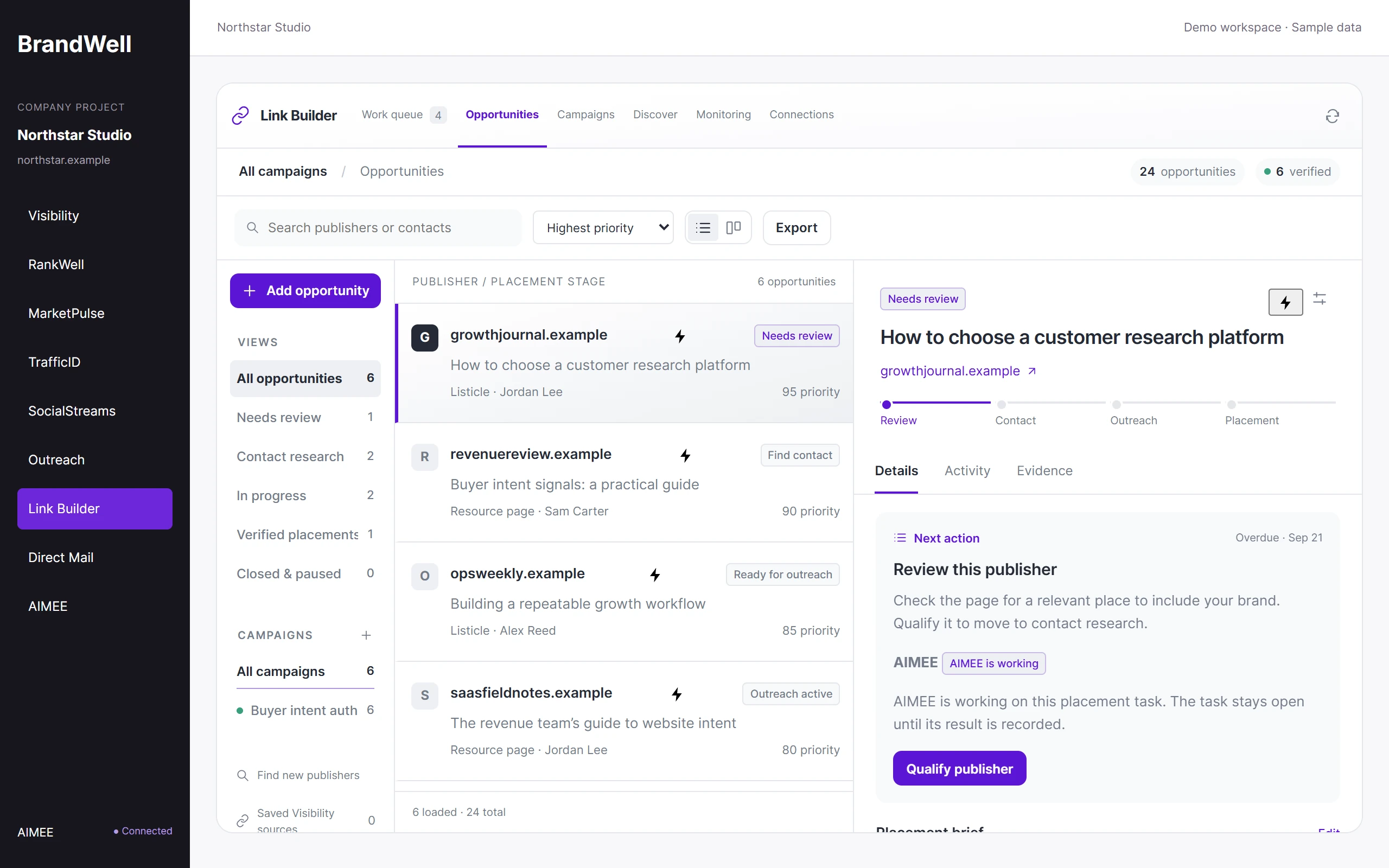Switch to the Activity tab in details

pos(967,471)
